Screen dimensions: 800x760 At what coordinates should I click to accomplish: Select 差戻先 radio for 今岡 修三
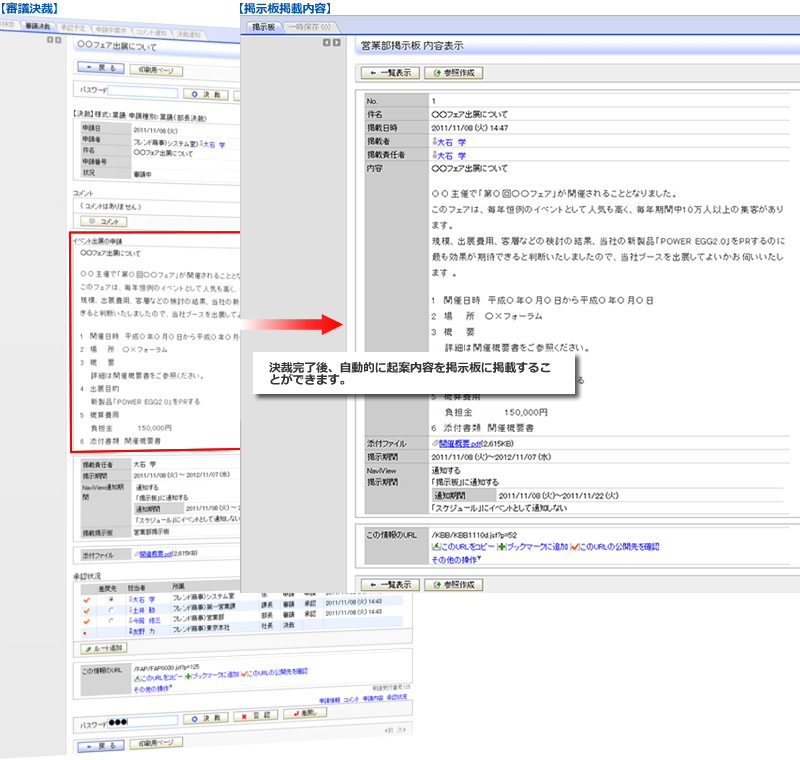pos(111,621)
